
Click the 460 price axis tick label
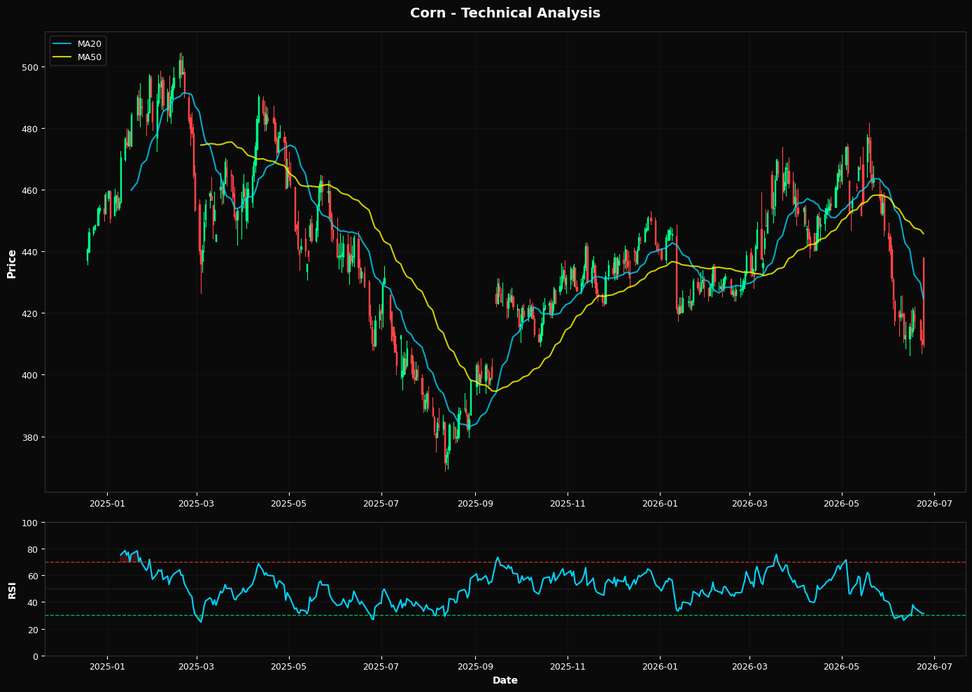(30, 190)
